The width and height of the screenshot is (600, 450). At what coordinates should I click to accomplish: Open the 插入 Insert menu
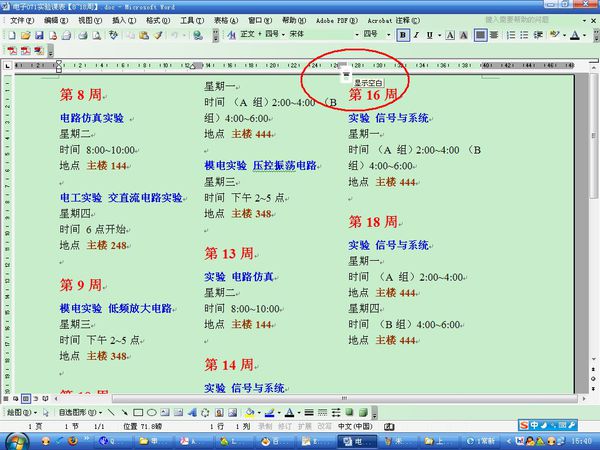(x=124, y=20)
